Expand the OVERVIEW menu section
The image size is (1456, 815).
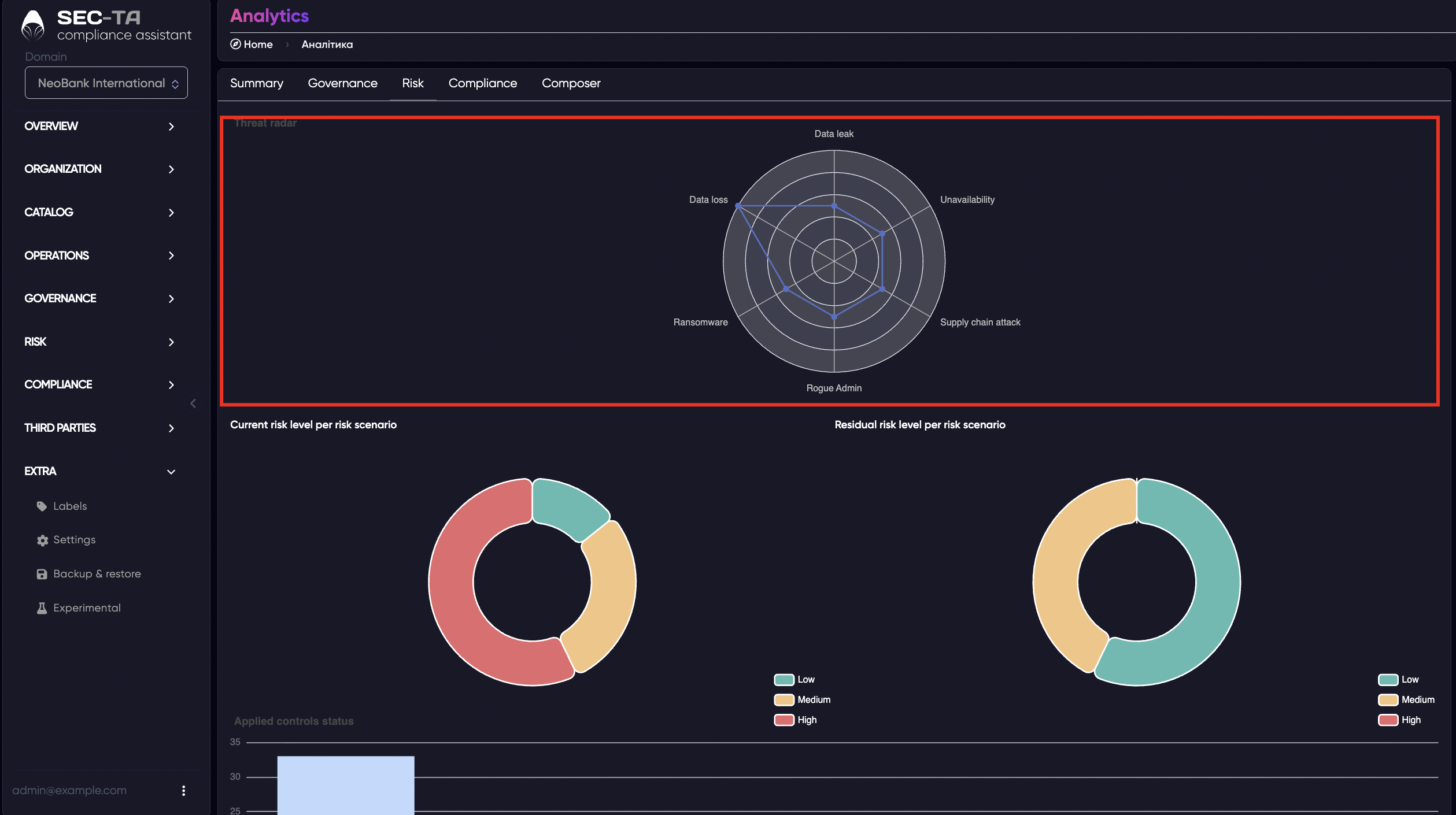pos(99,126)
